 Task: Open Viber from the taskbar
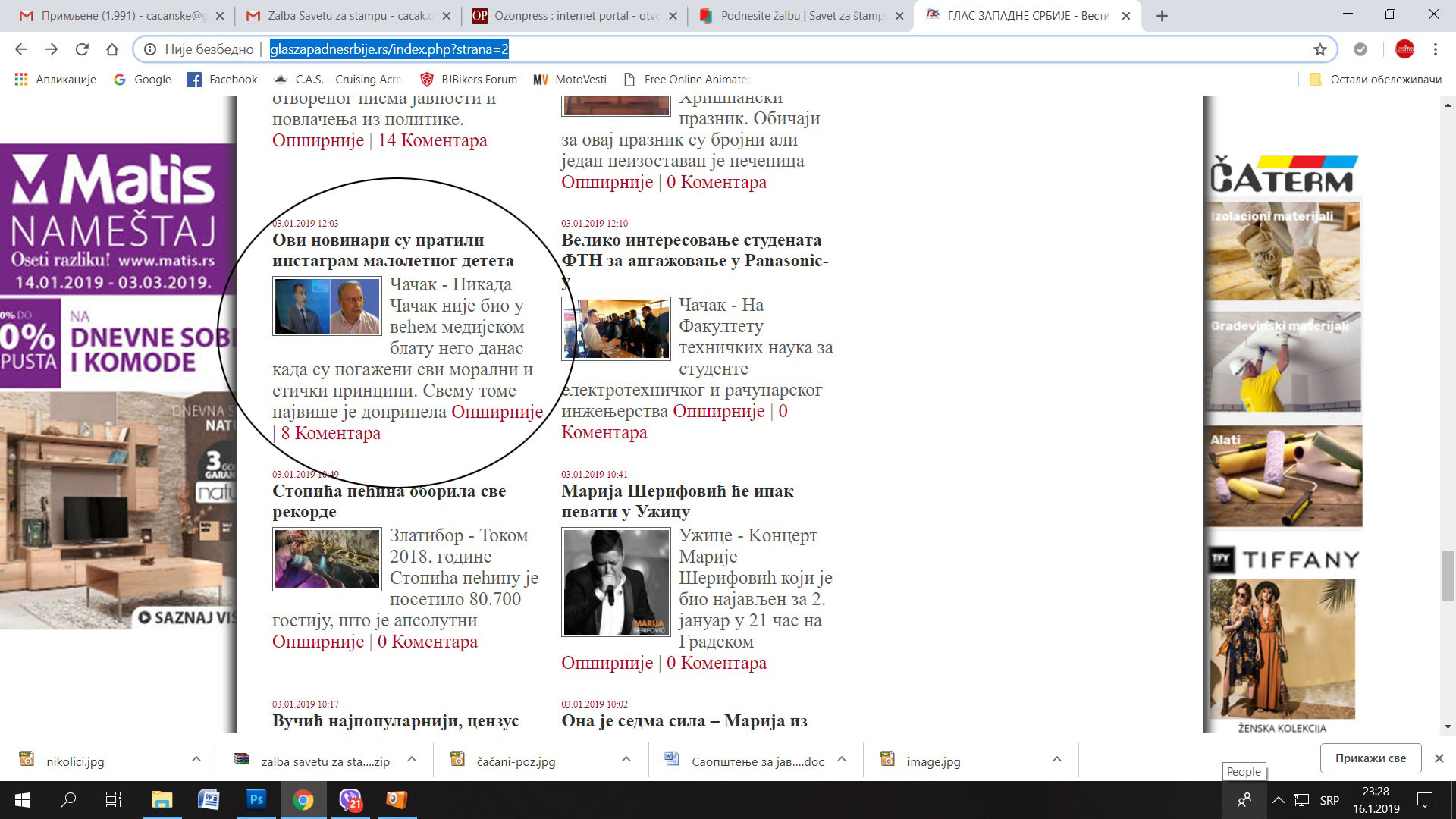pyautogui.click(x=350, y=800)
